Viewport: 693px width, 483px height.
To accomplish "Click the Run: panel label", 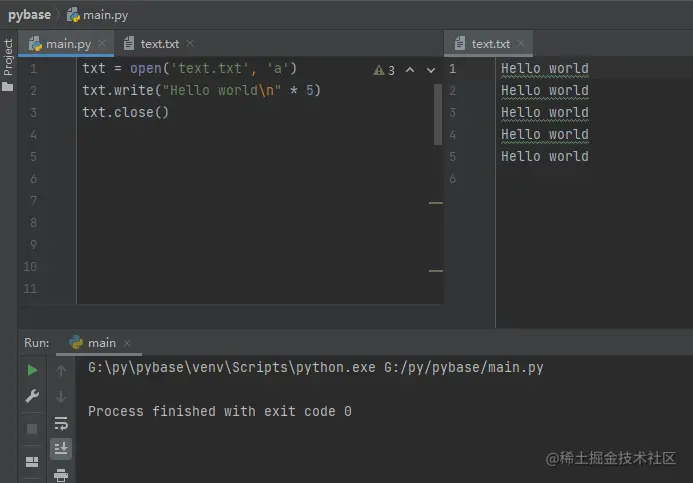I will click(x=37, y=343).
